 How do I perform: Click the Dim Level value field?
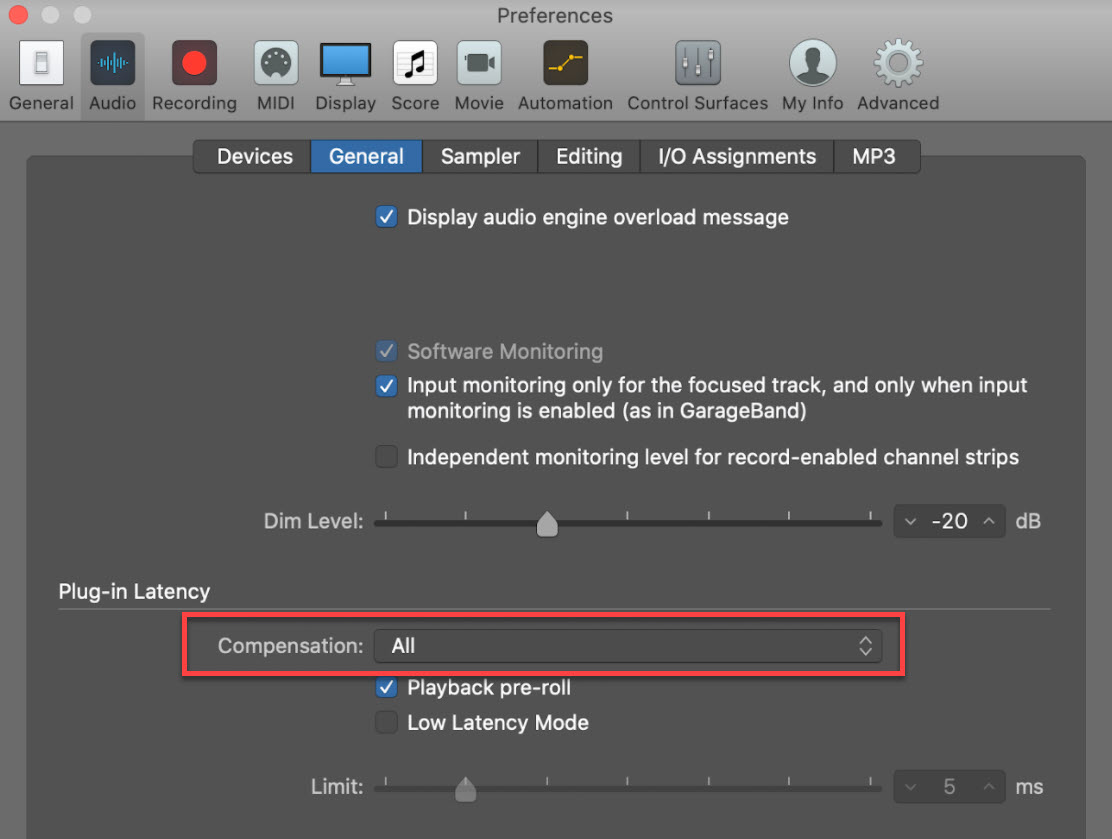click(949, 521)
